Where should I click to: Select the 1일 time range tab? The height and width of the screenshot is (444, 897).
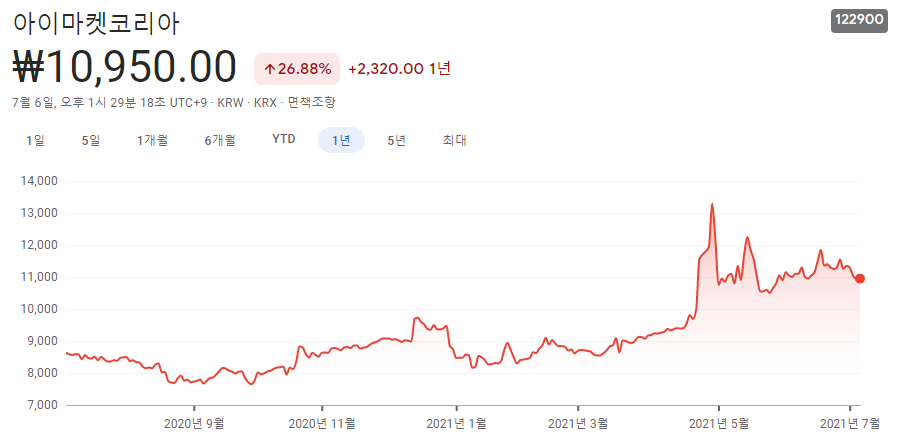(x=35, y=140)
